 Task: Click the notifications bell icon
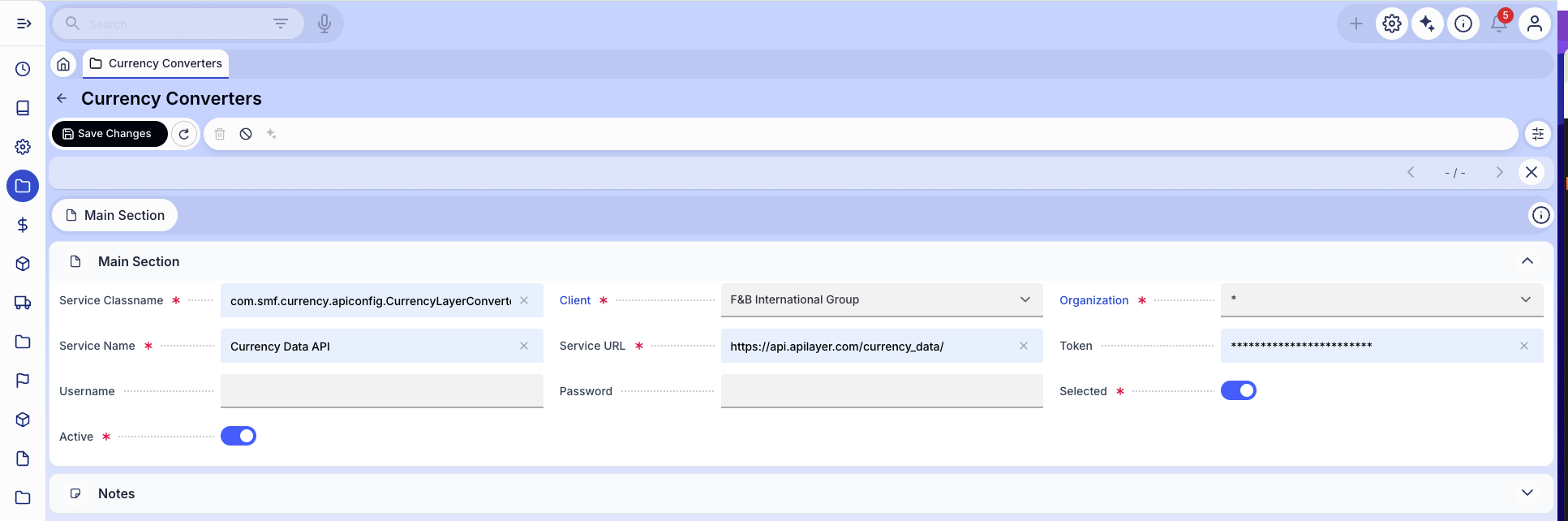1498,24
